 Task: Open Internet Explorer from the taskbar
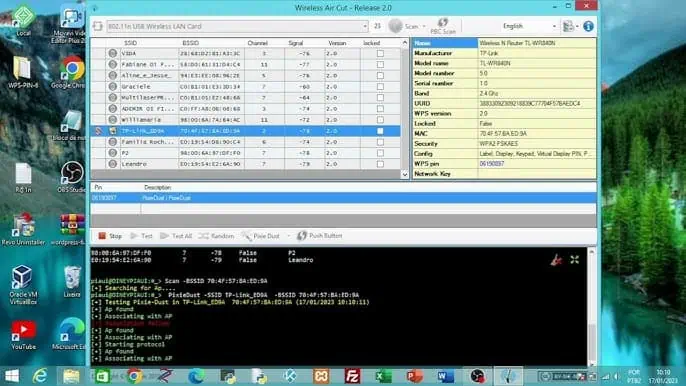[x=40, y=376]
